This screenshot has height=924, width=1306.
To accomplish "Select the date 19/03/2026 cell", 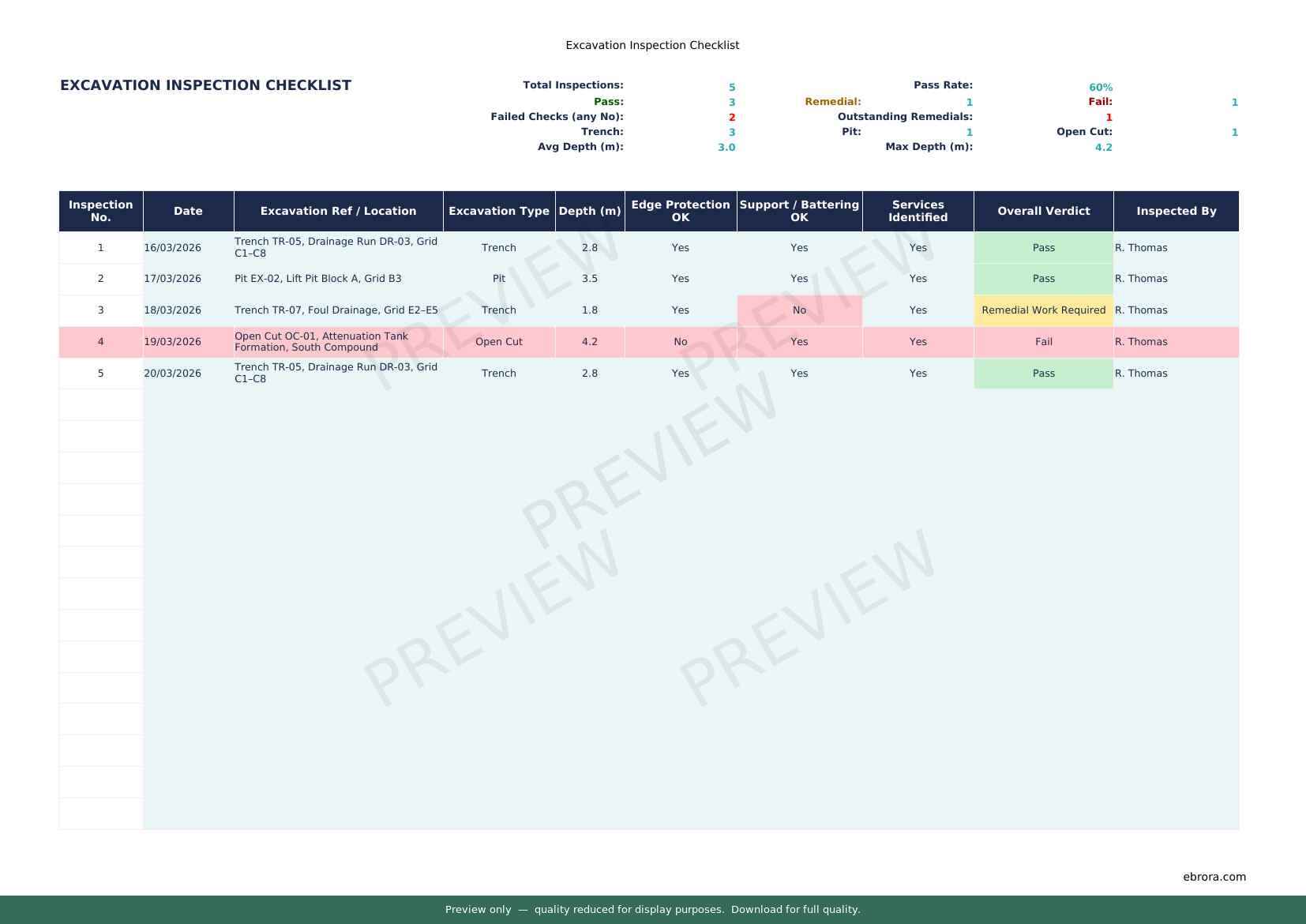I will [173, 341].
